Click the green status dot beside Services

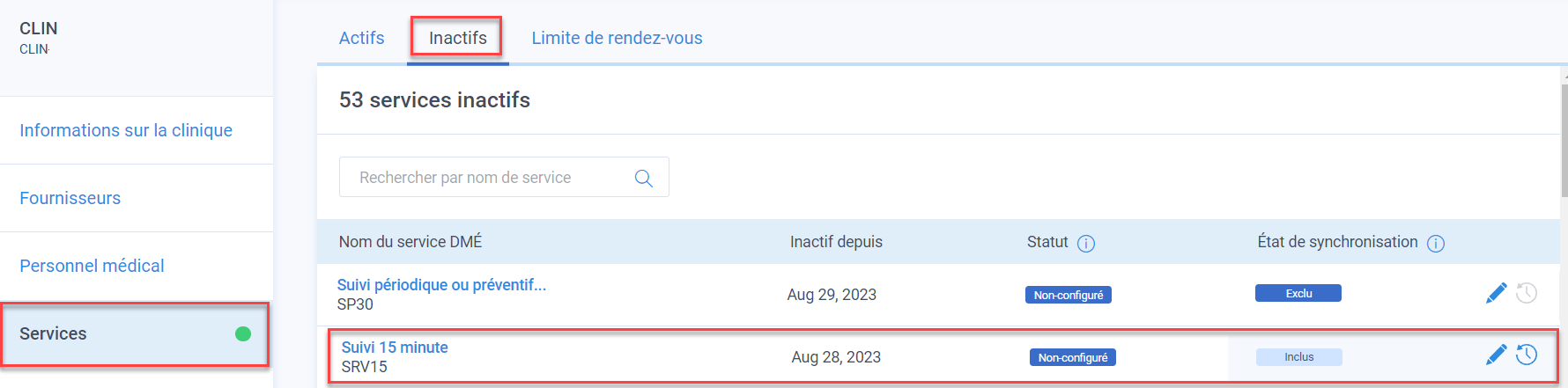tap(243, 333)
